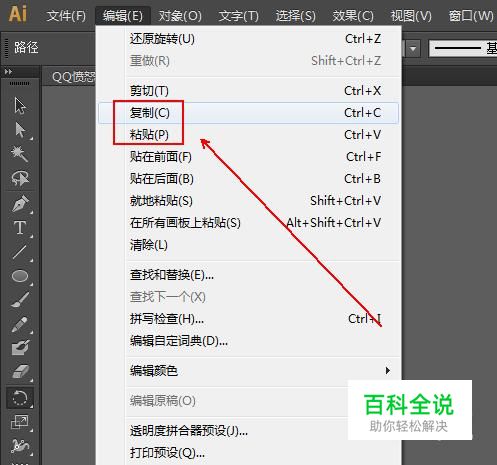
Task: Open 打印预设(Q)... menu item
Action: pos(248,453)
